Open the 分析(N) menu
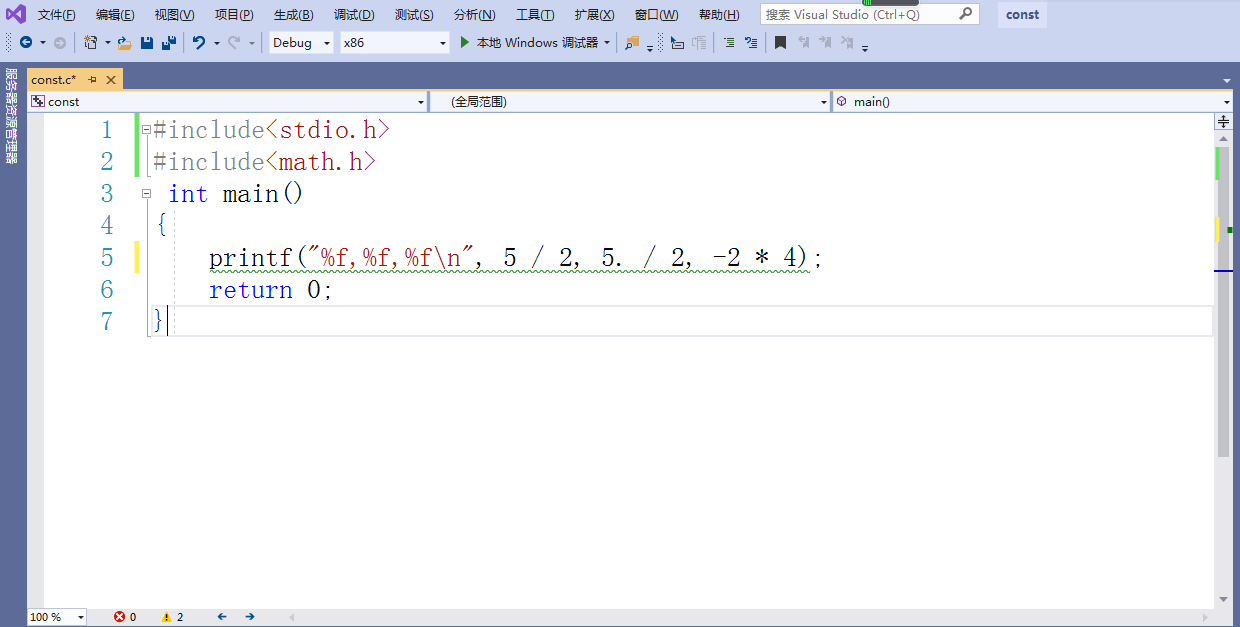The width and height of the screenshot is (1240, 627). pos(474,15)
